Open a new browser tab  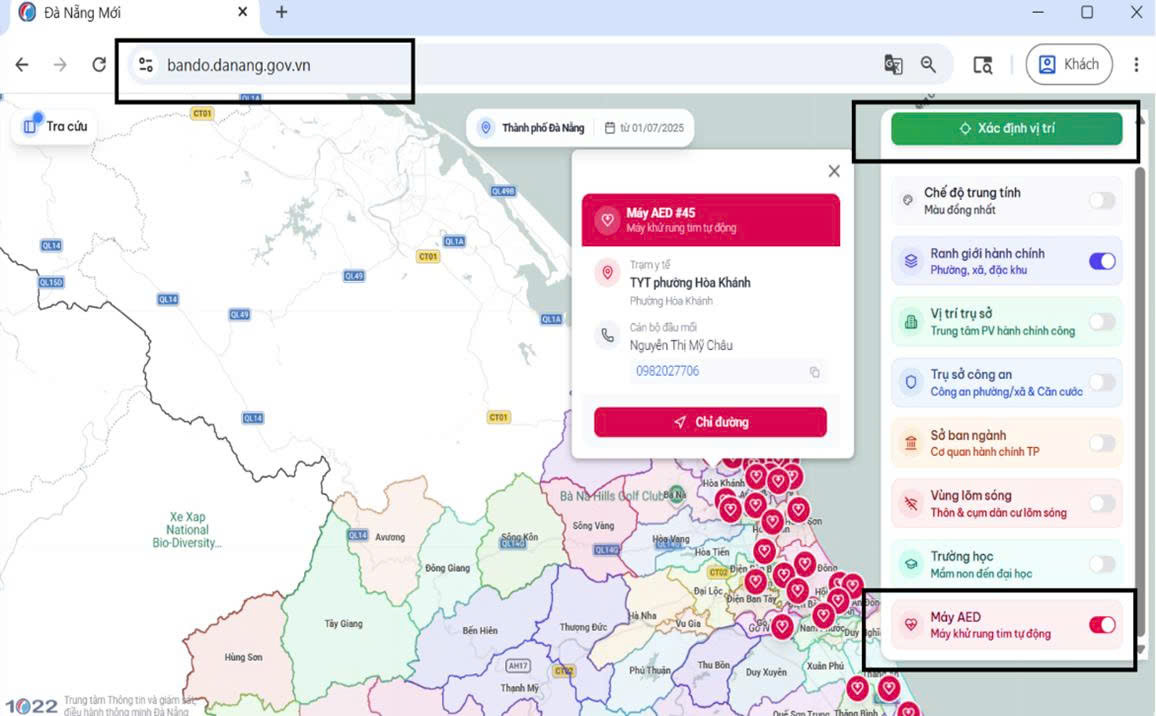coord(282,12)
